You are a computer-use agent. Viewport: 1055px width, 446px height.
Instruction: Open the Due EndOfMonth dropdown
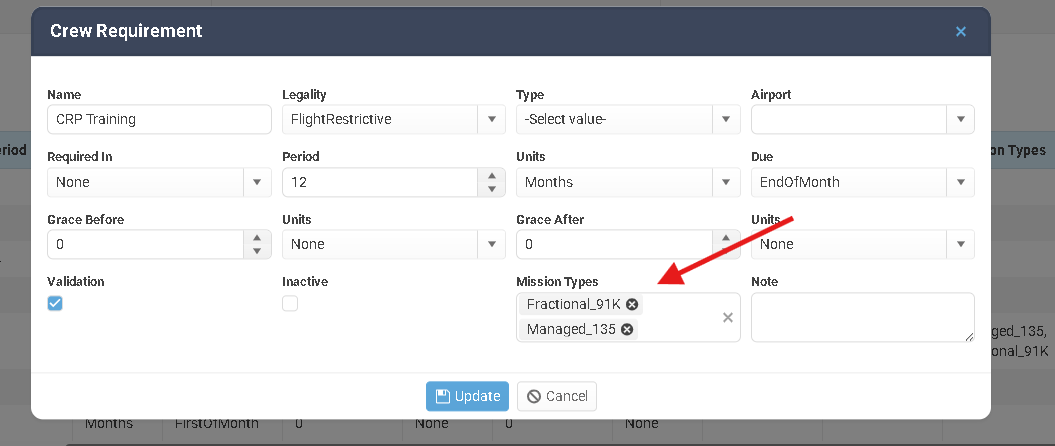pos(960,182)
